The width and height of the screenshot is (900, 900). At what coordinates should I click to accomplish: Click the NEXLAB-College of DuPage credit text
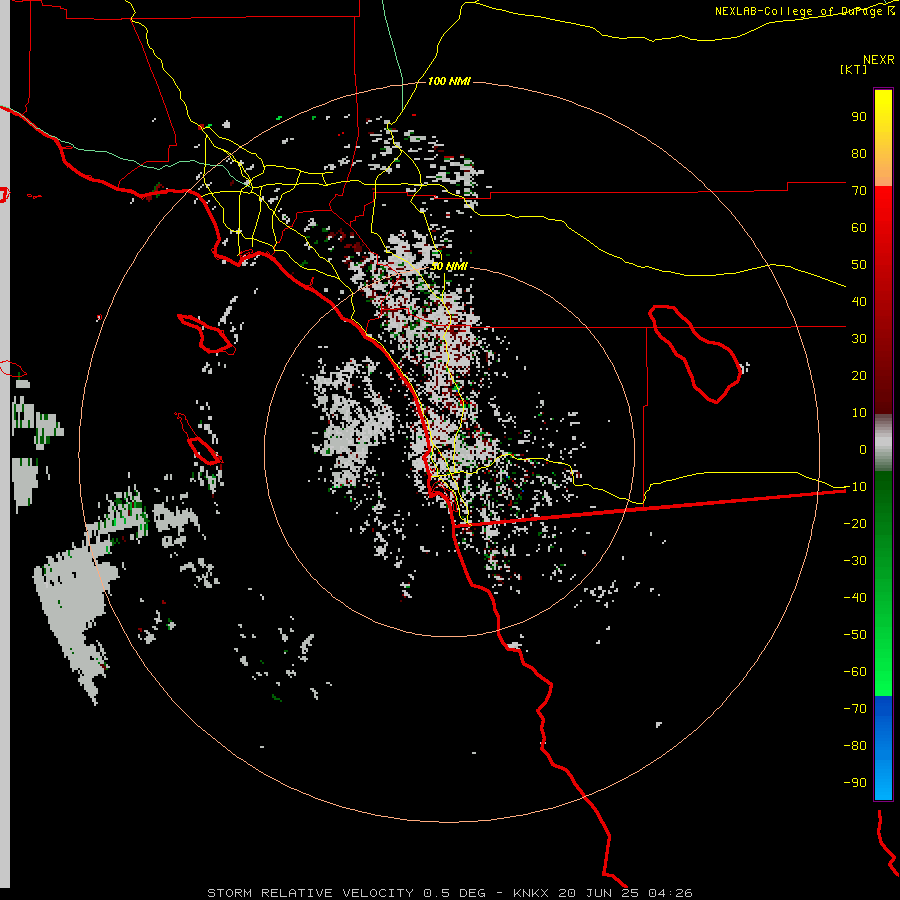point(805,11)
